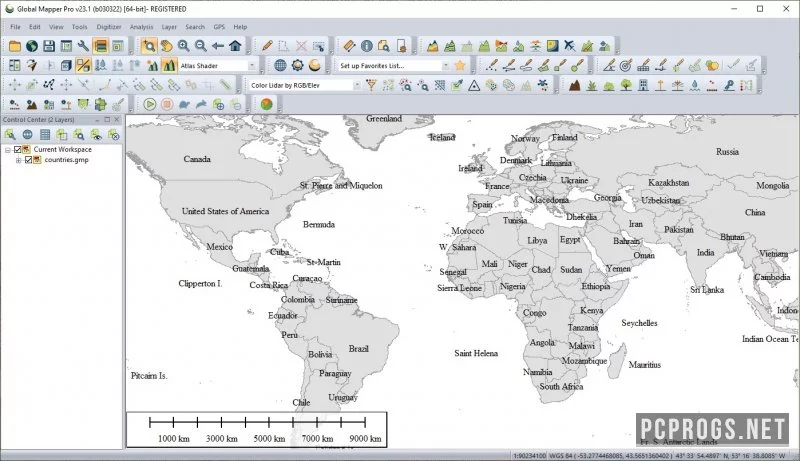Open Configuration with the wrench icon

(x=83, y=46)
